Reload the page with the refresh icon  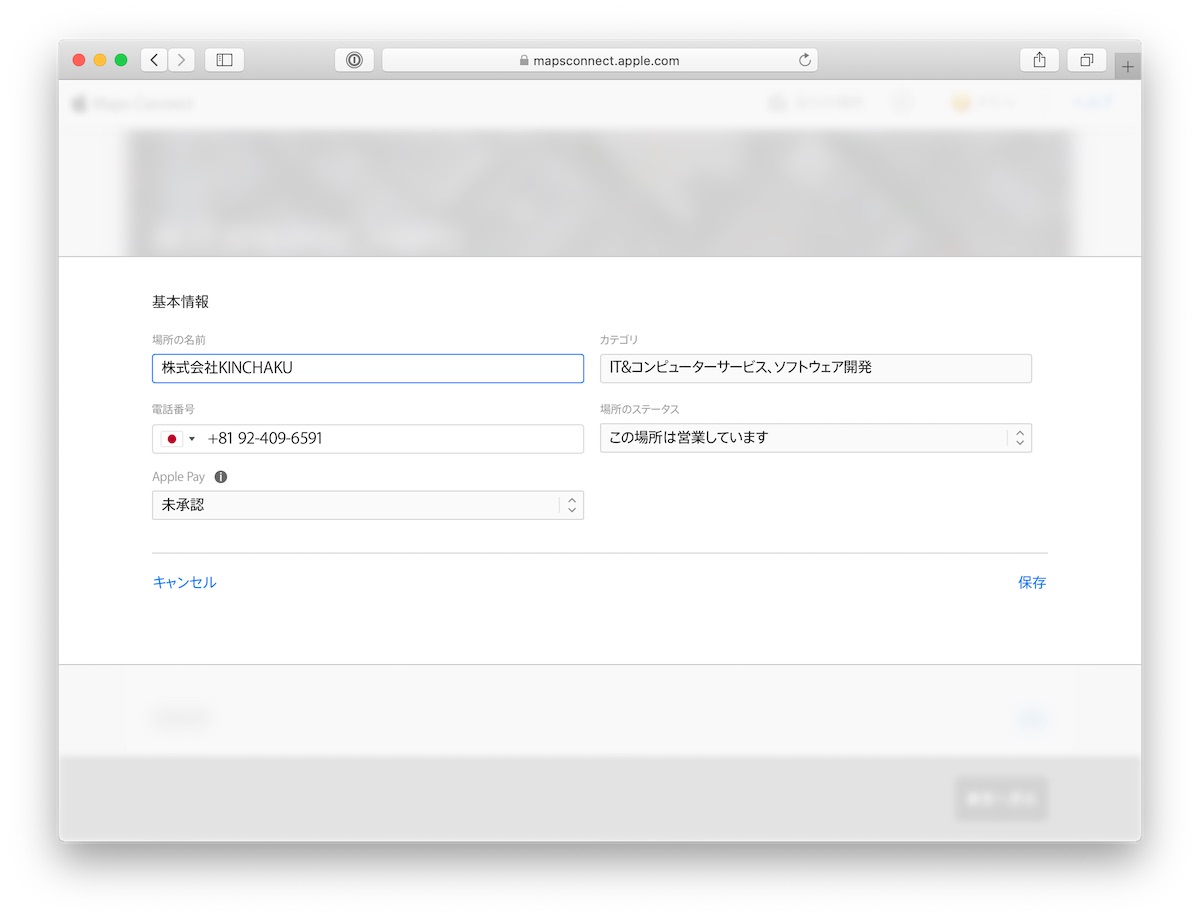coord(805,60)
